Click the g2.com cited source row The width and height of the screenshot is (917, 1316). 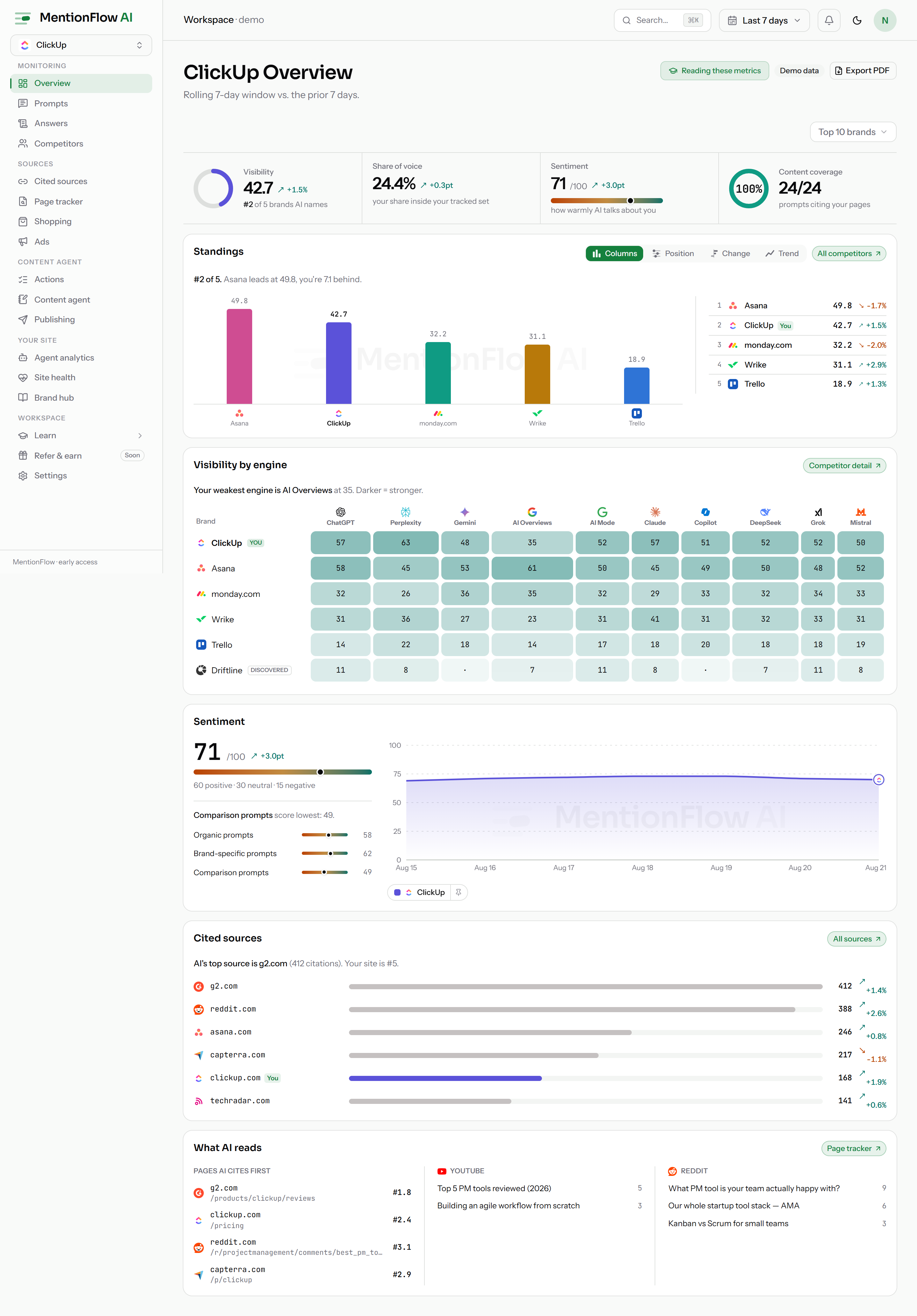[x=540, y=986]
